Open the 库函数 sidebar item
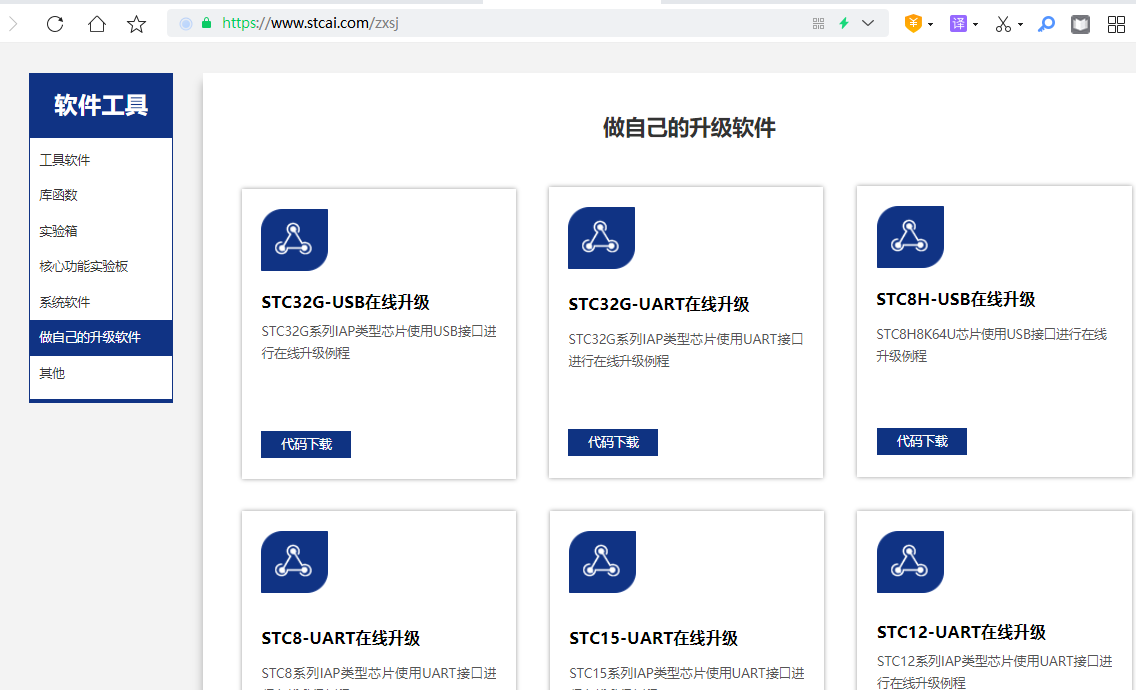This screenshot has width=1136, height=690. [x=101, y=195]
